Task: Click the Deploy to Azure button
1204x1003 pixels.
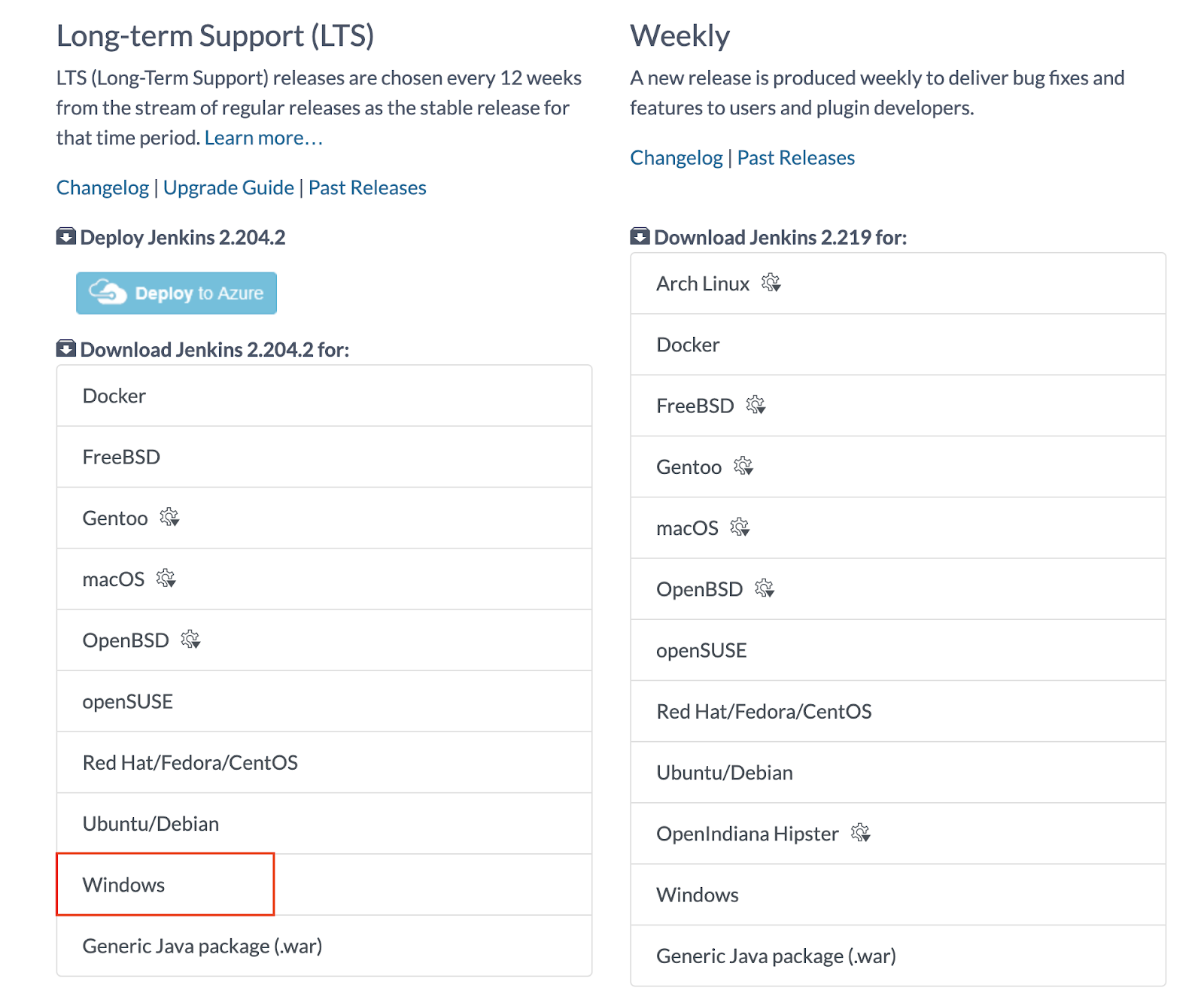Action: (176, 293)
